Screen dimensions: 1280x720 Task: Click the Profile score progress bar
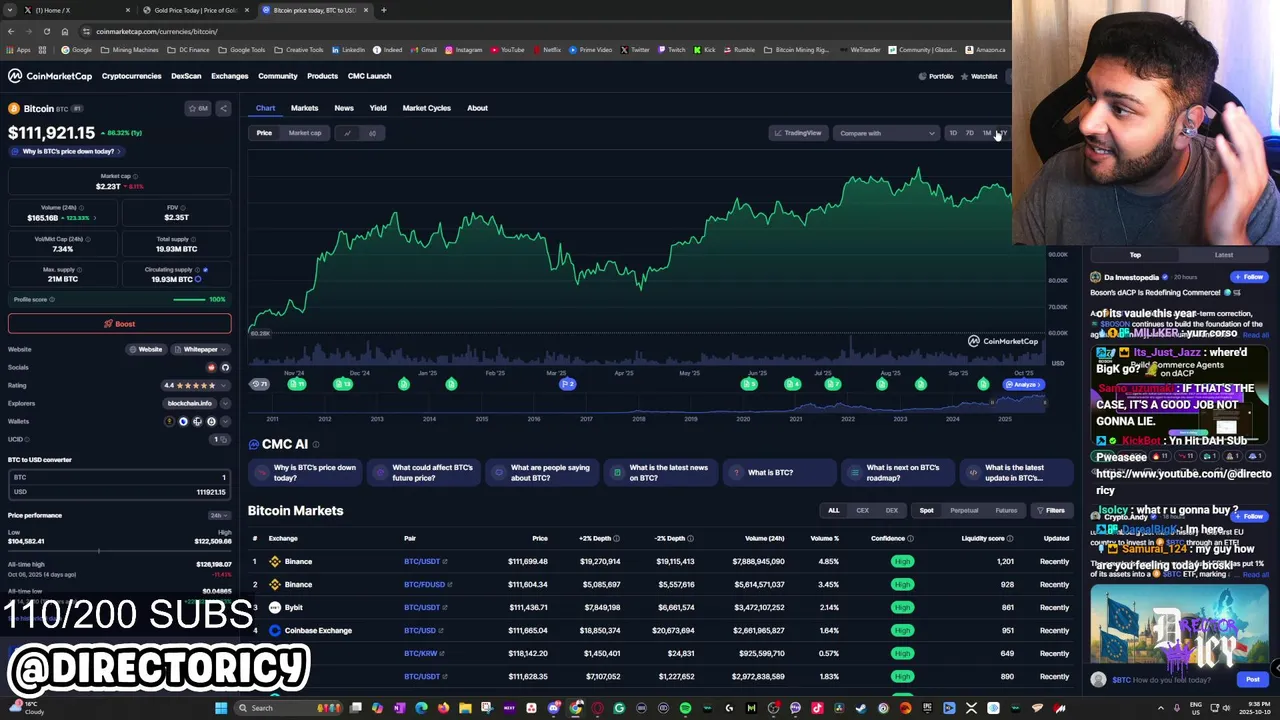point(189,299)
